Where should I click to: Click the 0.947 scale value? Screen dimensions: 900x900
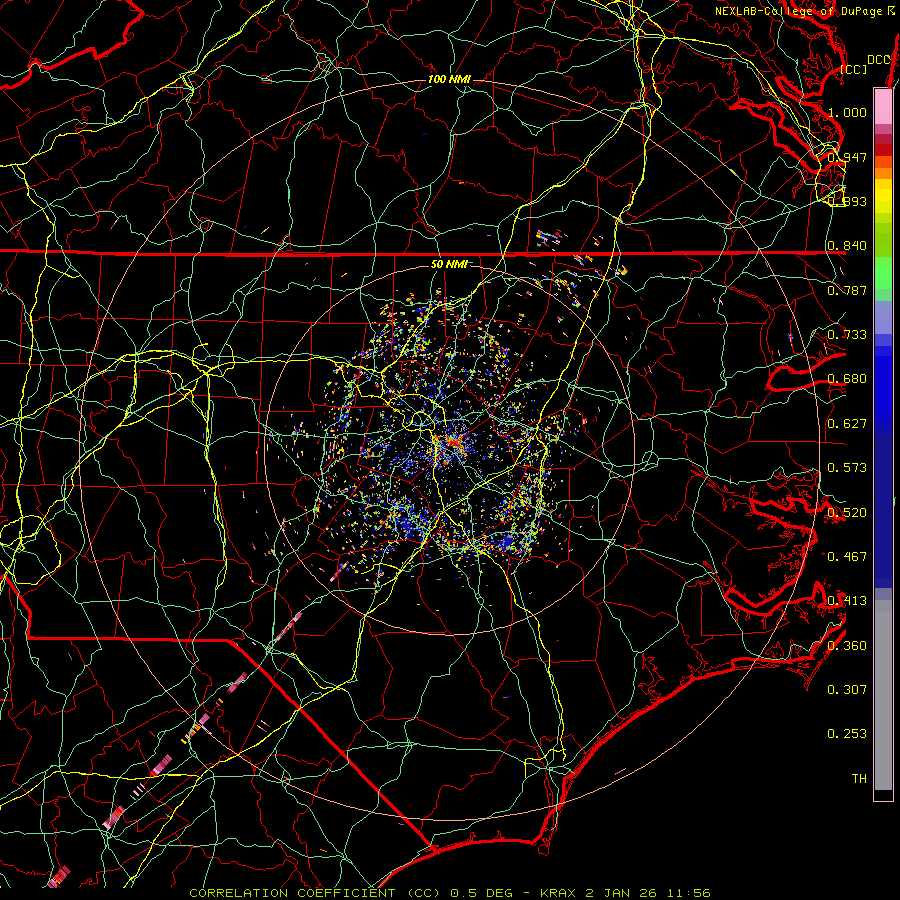pyautogui.click(x=847, y=157)
